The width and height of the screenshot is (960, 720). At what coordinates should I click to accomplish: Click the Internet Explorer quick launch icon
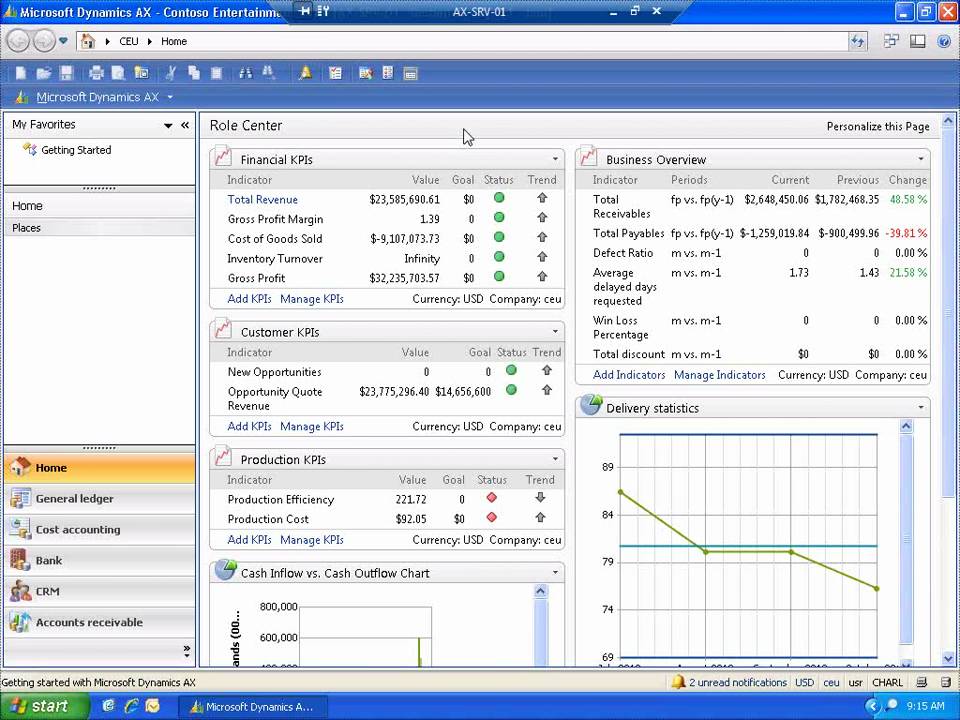130,706
